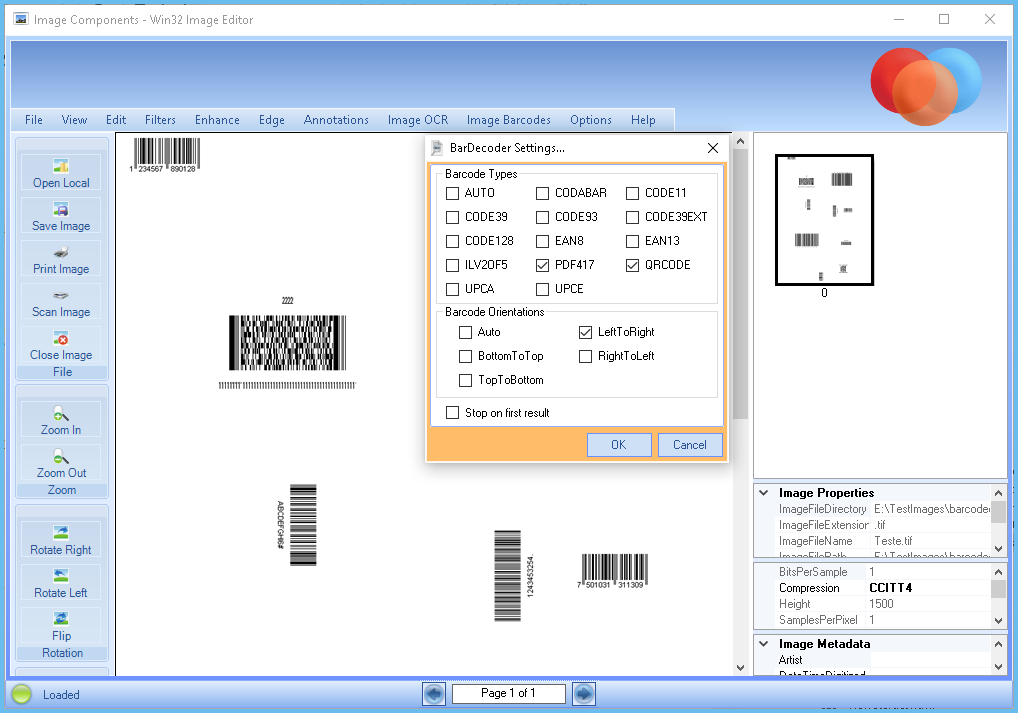Enable UPCA barcode type
Screen dimensions: 1018x713
[453, 290]
